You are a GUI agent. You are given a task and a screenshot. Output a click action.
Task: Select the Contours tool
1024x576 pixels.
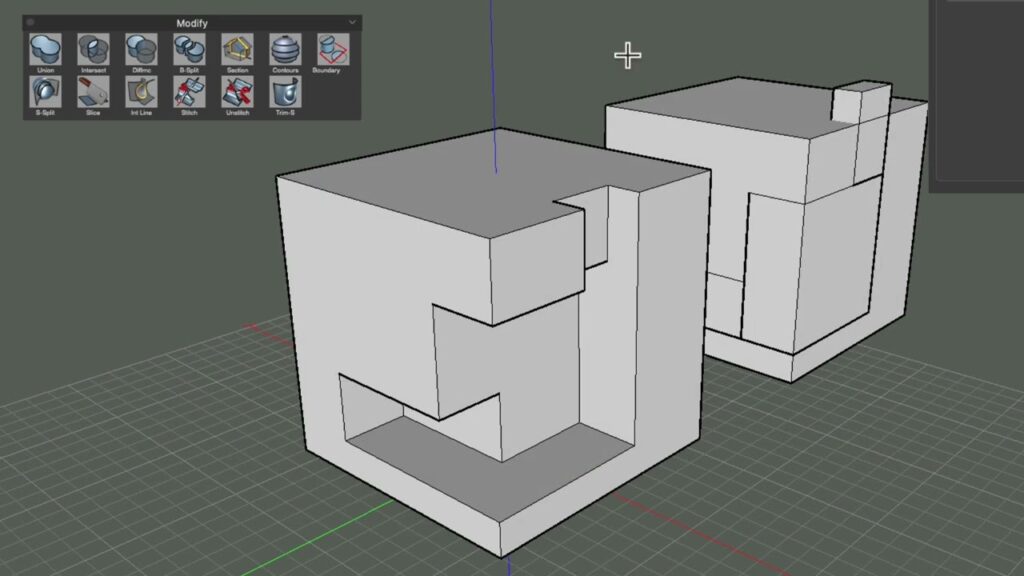pos(284,50)
